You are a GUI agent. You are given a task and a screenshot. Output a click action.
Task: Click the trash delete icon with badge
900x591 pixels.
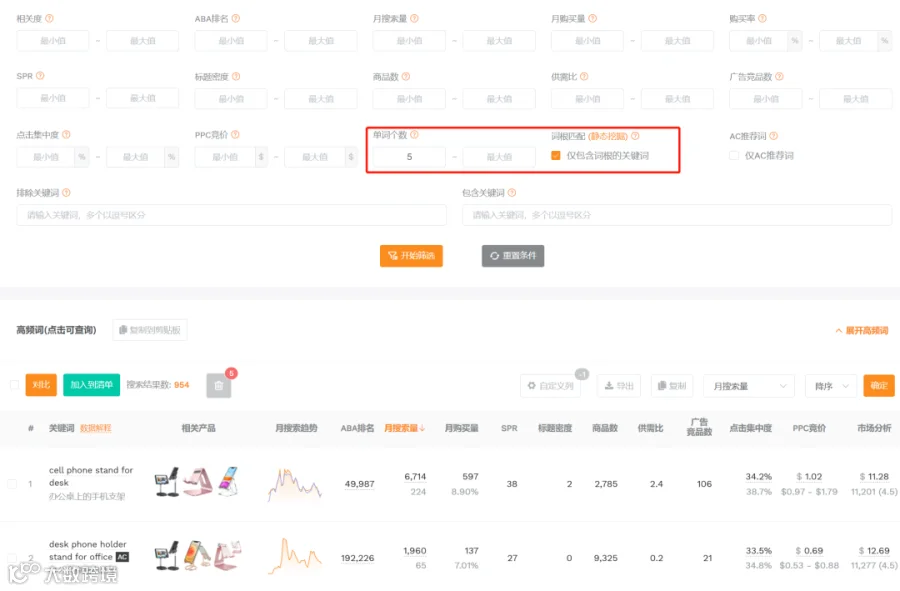(x=219, y=386)
